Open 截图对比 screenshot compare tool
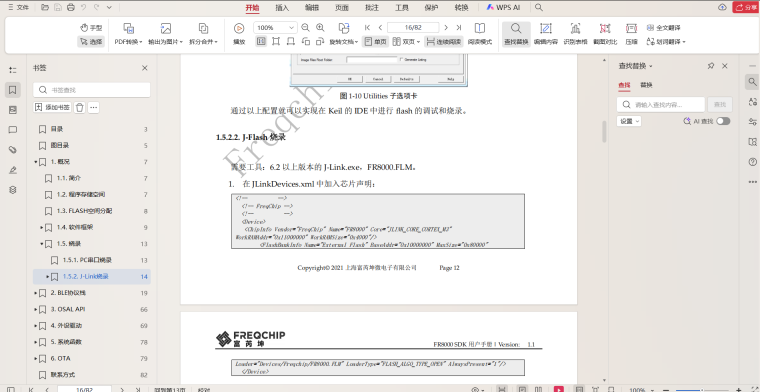Image resolution: width=760 pixels, height=392 pixels. [605, 34]
